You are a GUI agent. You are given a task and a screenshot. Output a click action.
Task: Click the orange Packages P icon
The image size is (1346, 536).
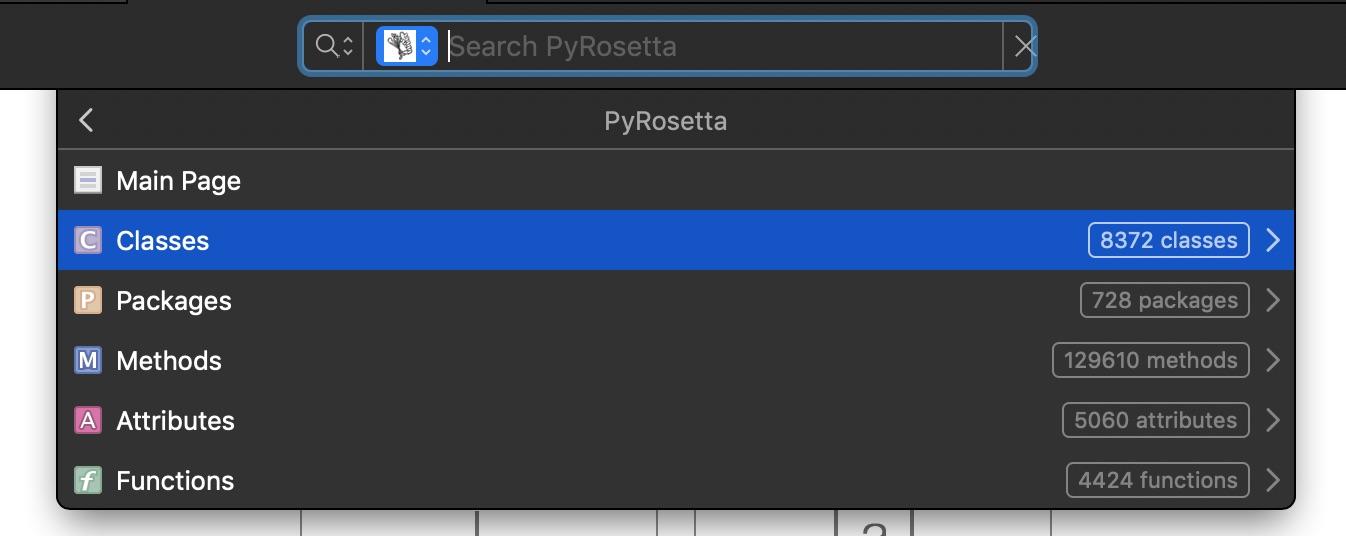pos(88,301)
